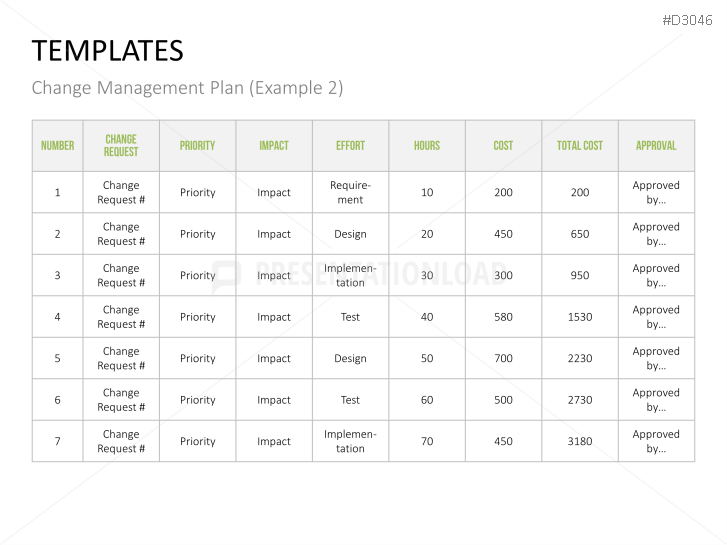Select the Change Management Plan subtitle text
The image size is (727, 545).
(x=187, y=88)
